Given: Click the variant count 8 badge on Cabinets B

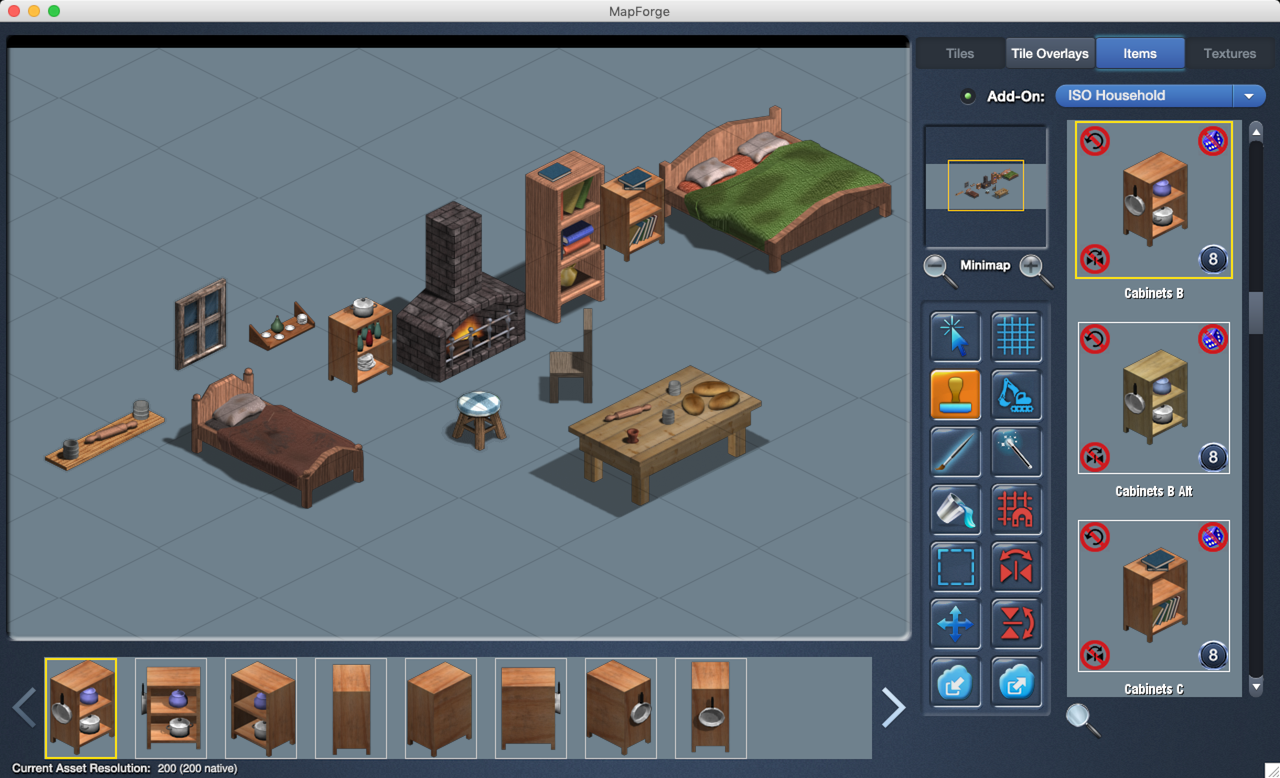Looking at the screenshot, I should click(1212, 260).
